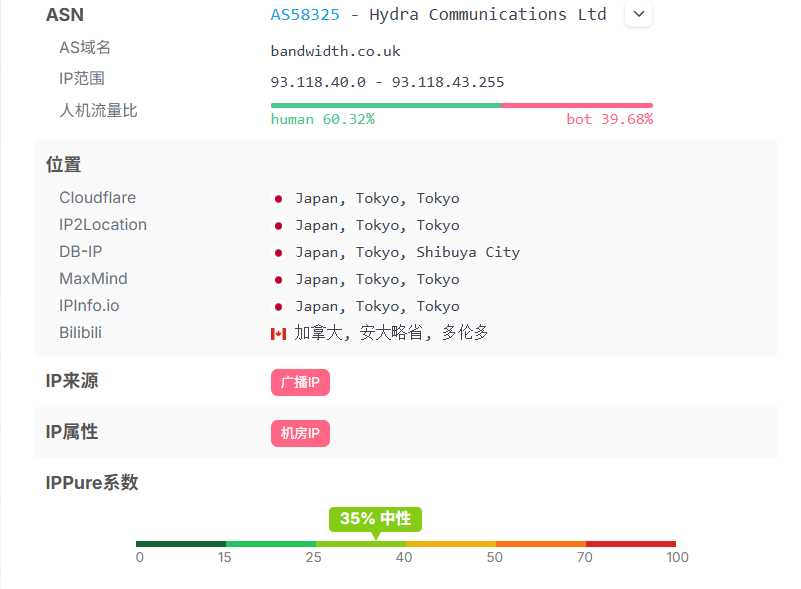Click the bot 39.68% label
The height and width of the screenshot is (589, 801).
tap(610, 120)
